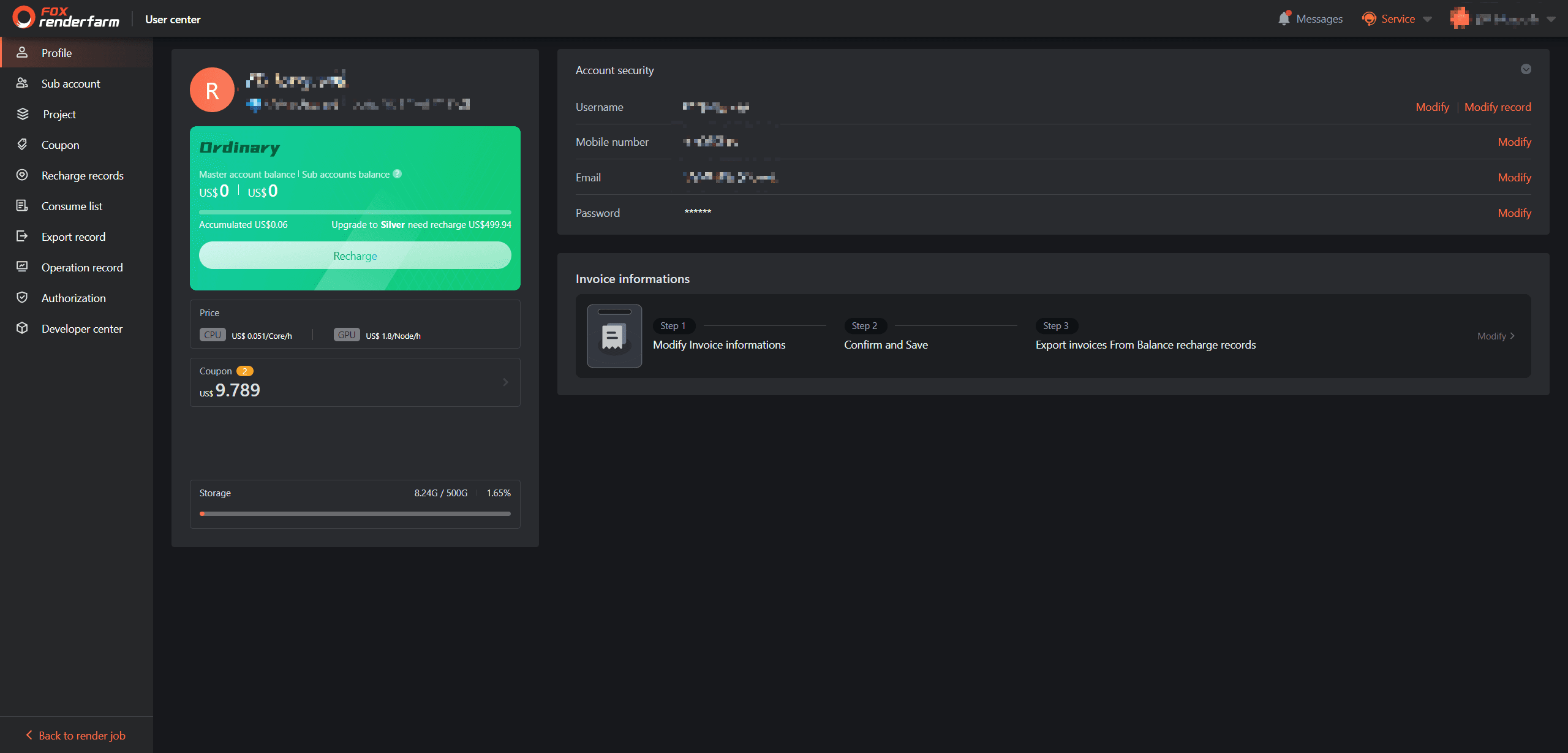Click the invoice receipt icon

tap(614, 336)
